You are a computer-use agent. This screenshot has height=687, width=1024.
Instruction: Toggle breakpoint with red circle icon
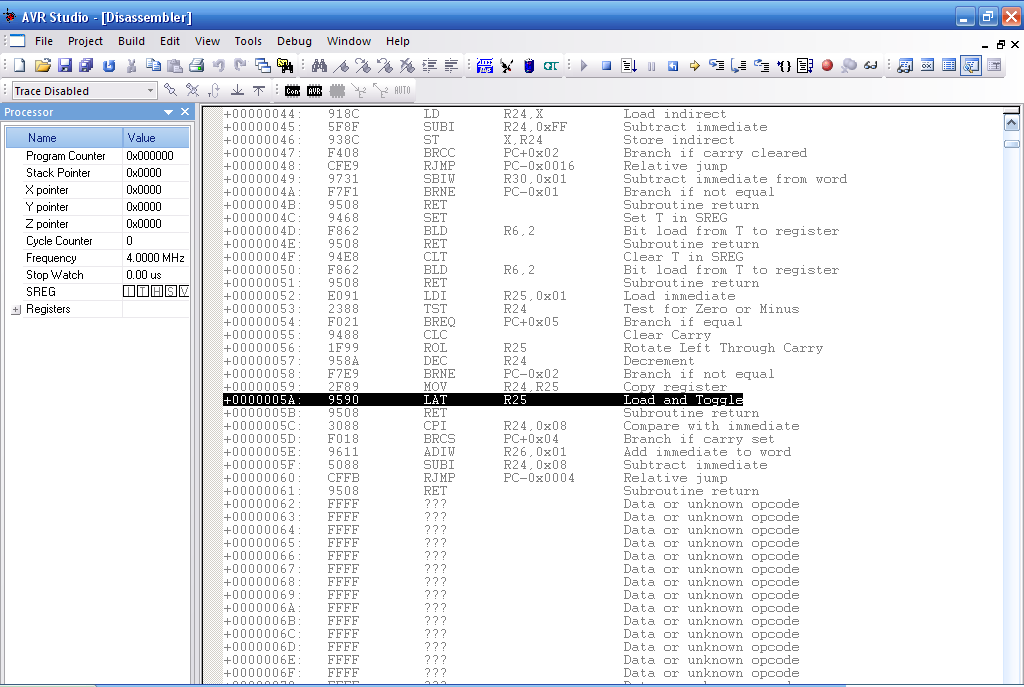(x=827, y=65)
